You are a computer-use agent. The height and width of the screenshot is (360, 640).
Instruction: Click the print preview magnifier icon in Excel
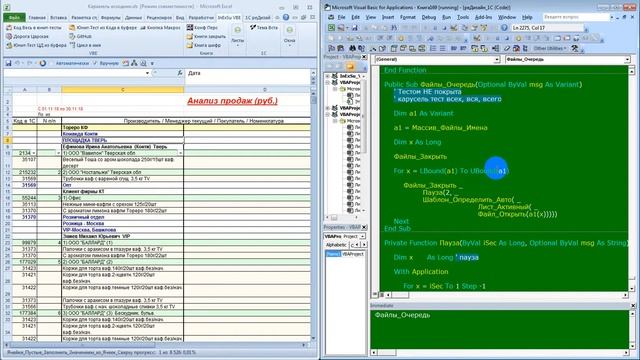tap(143, 63)
